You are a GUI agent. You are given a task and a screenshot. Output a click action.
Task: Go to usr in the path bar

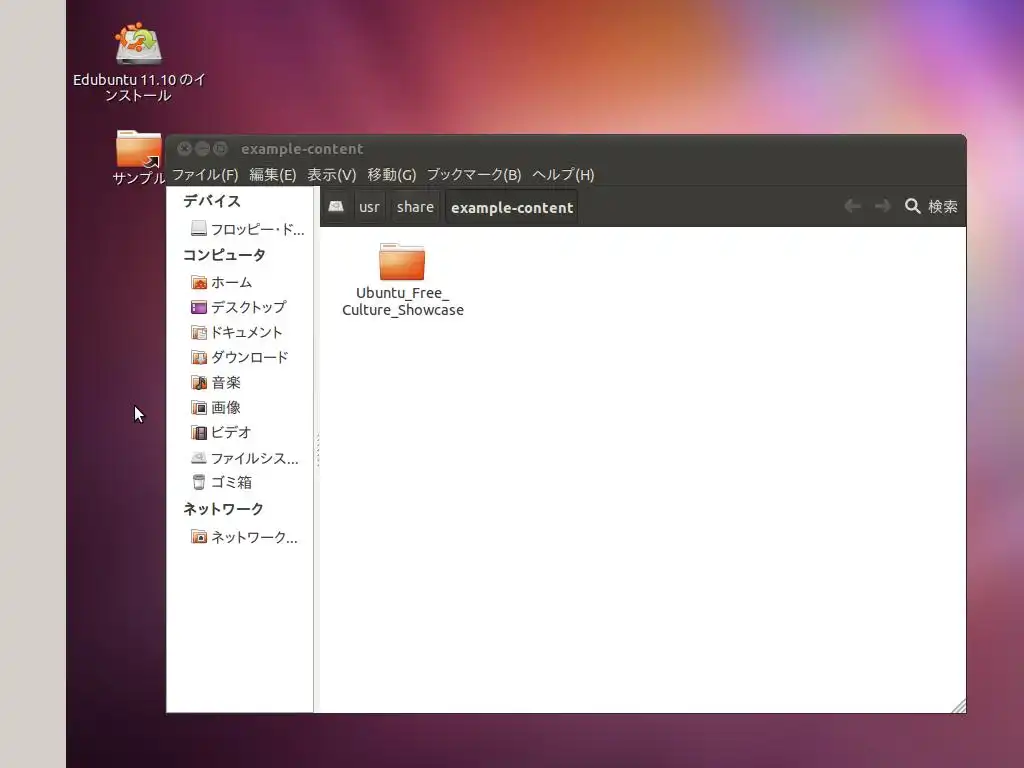369,207
